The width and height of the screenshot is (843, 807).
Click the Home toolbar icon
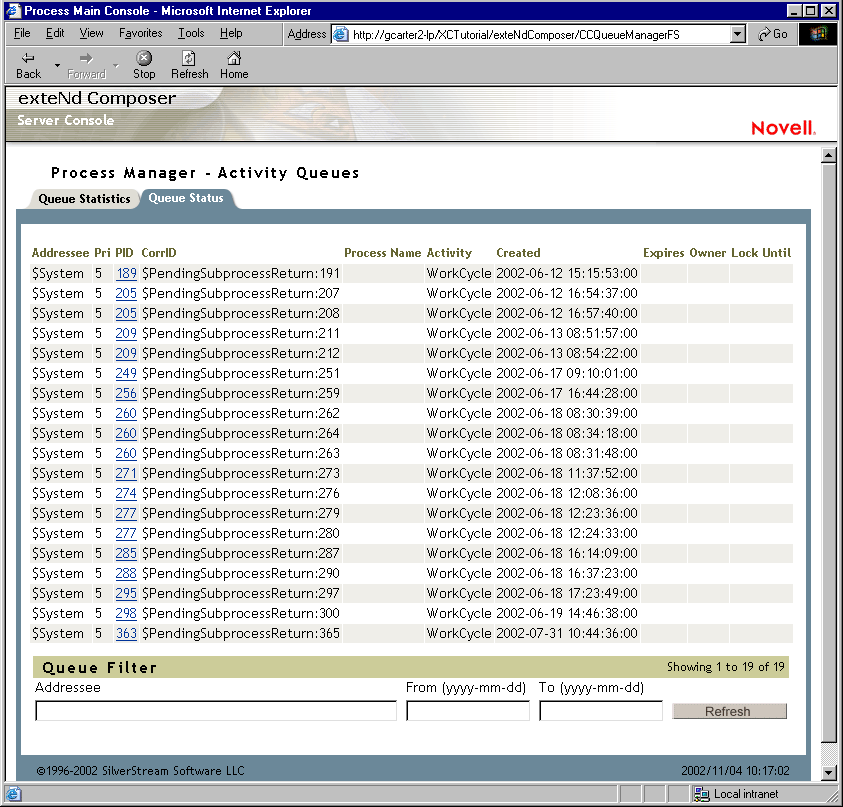(x=234, y=58)
